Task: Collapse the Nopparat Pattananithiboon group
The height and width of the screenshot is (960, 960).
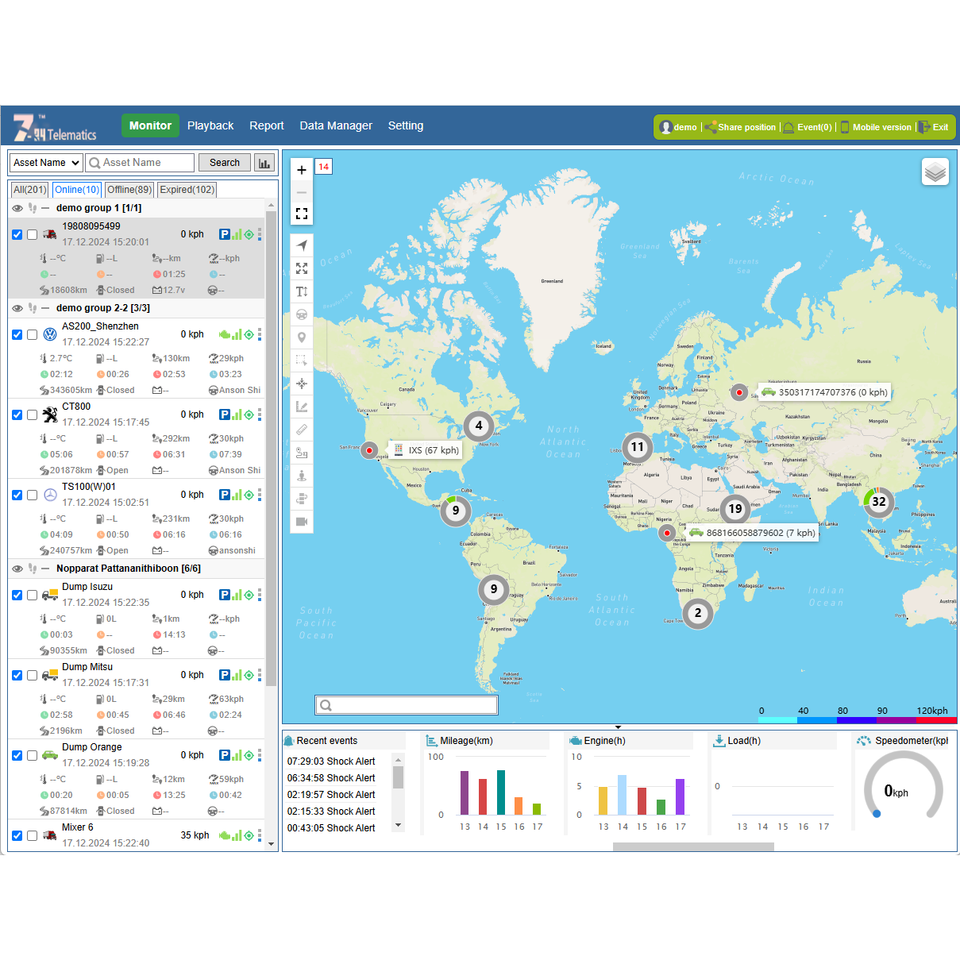Action: (x=45, y=569)
